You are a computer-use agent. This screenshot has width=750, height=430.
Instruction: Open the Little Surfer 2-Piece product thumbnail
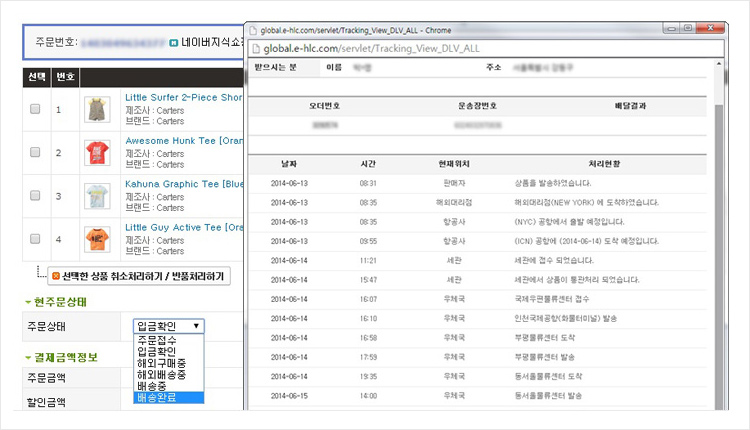coord(97,109)
